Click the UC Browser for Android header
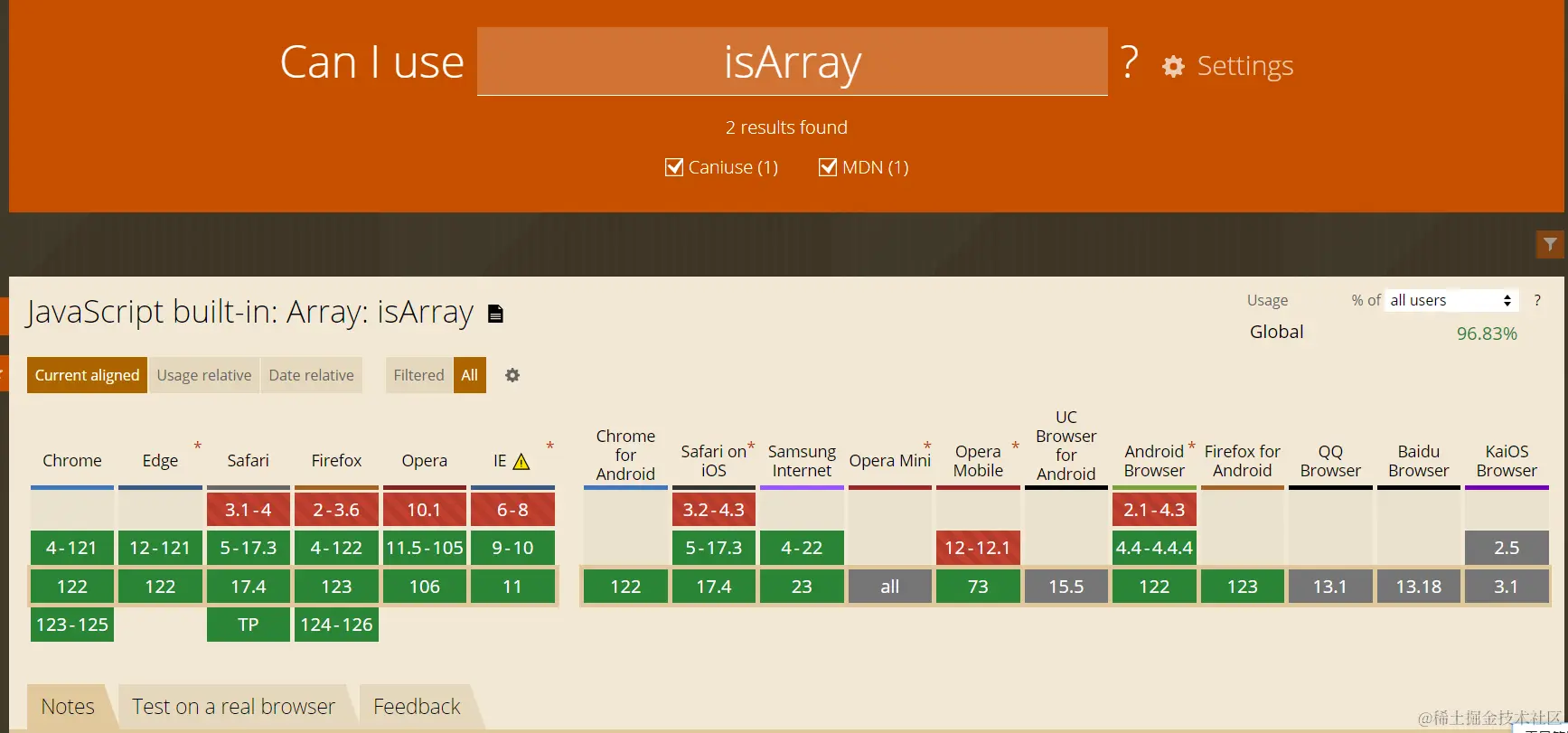 pyautogui.click(x=1066, y=446)
